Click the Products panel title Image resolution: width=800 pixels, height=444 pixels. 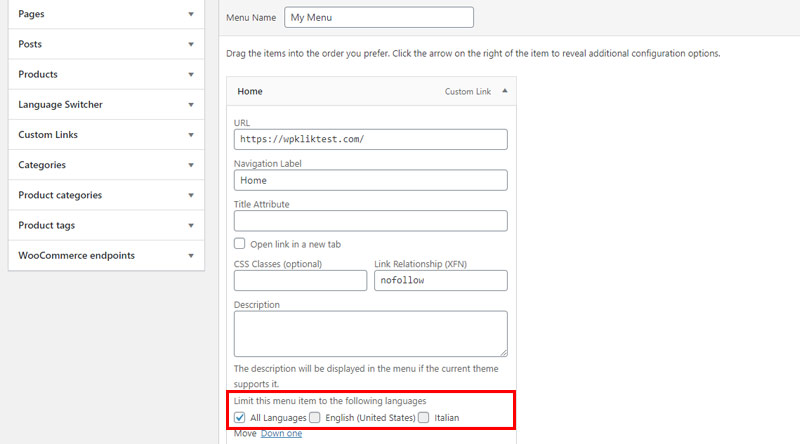coord(38,74)
